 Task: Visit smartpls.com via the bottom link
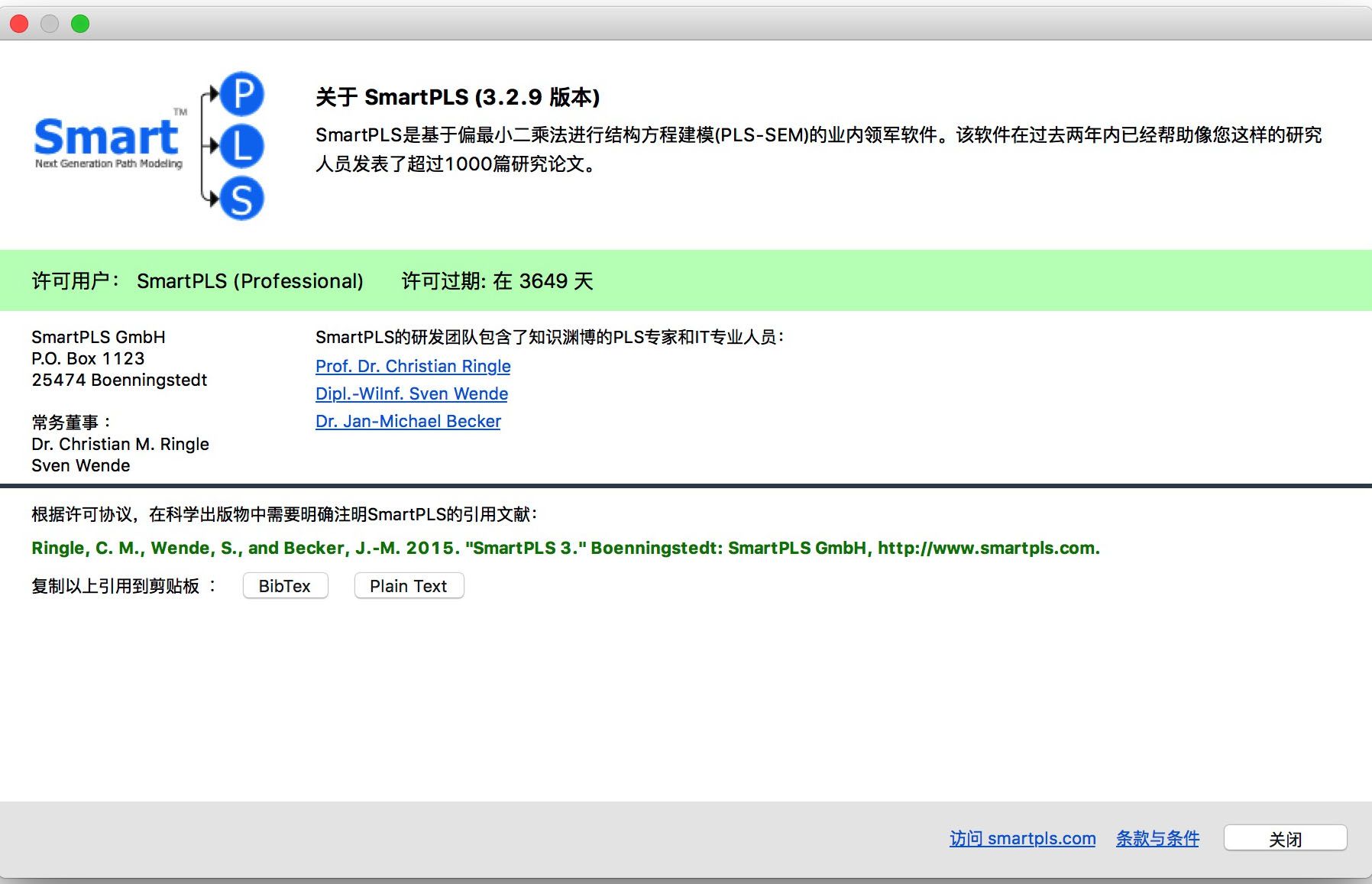click(1022, 838)
